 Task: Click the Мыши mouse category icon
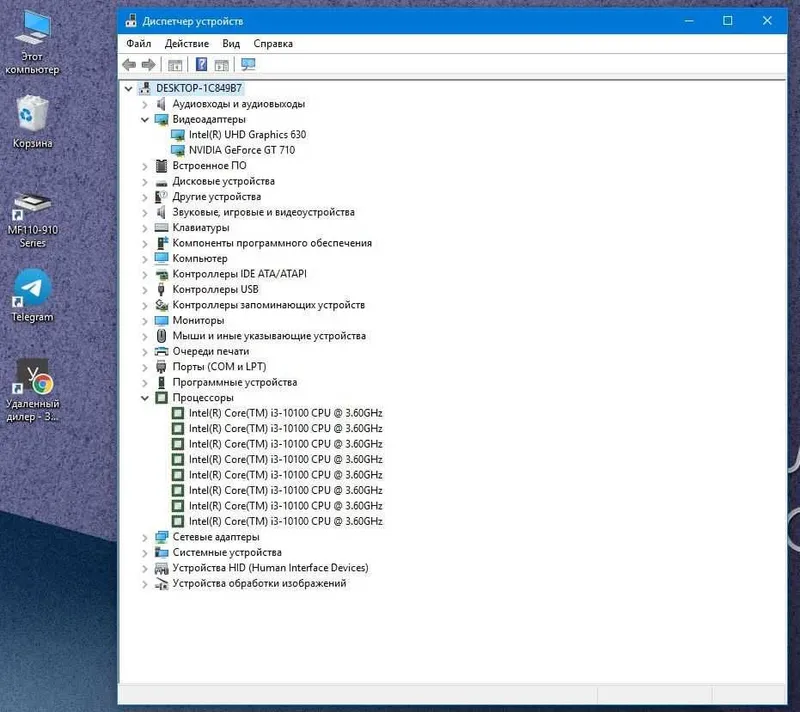(x=161, y=336)
